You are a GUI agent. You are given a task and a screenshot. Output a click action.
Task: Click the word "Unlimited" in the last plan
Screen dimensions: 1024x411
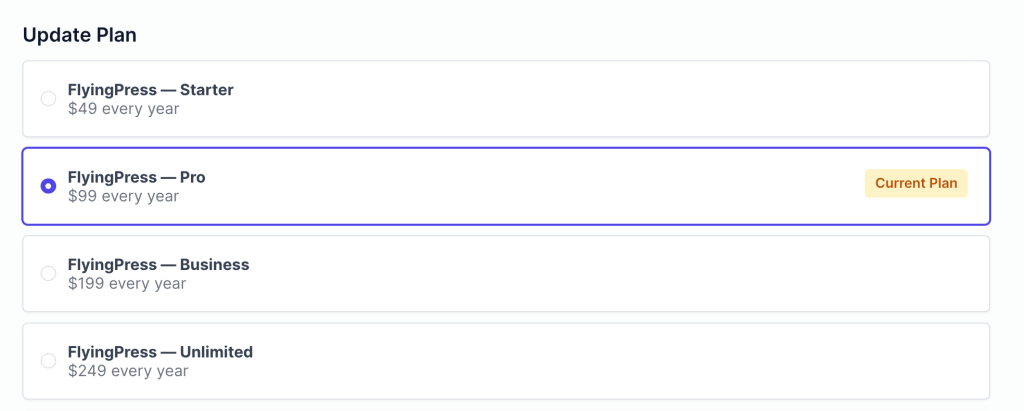215,352
